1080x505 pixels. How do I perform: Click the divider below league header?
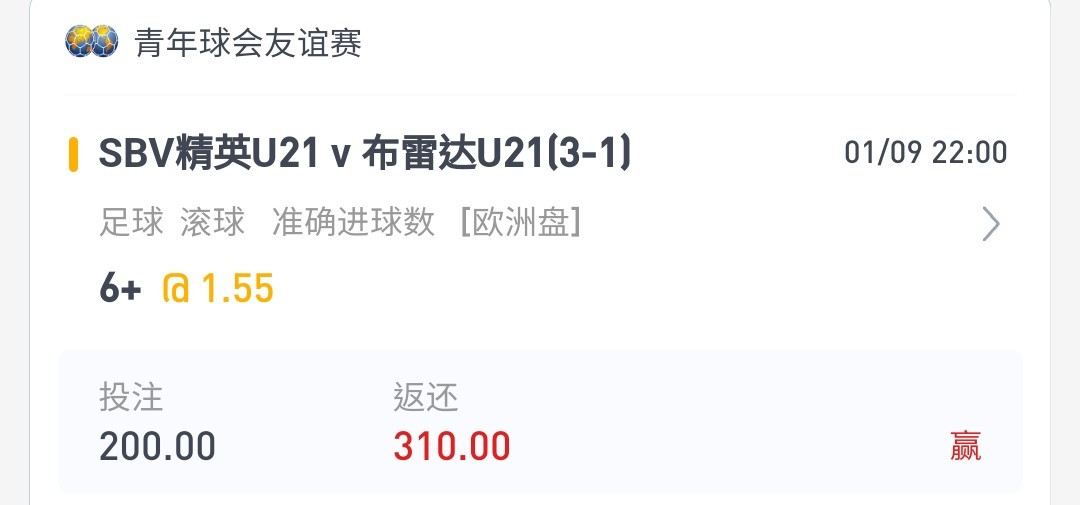tap(540, 94)
